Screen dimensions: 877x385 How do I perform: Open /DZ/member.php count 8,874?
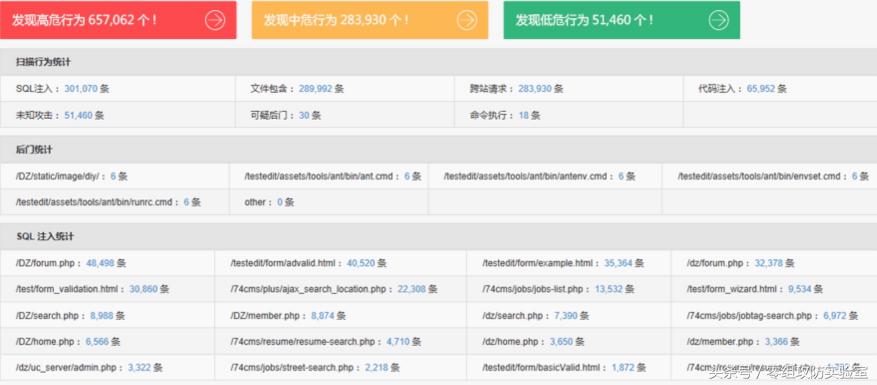[323, 316]
